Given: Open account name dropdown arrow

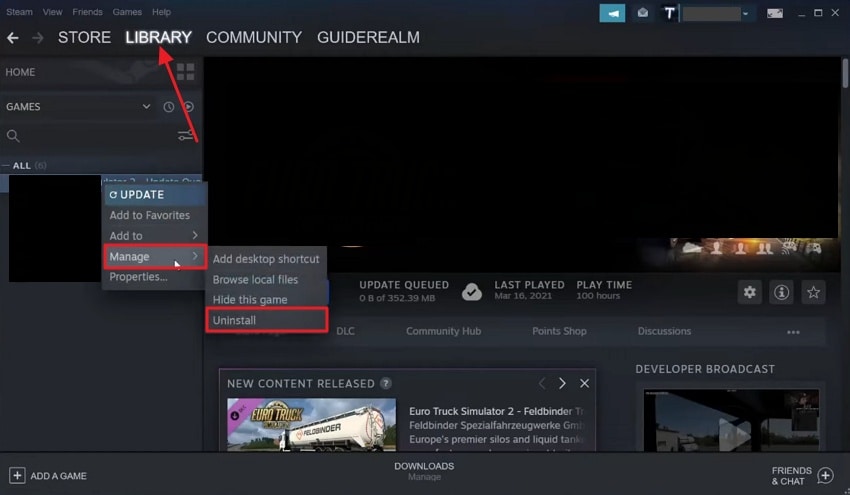Looking at the screenshot, I should point(745,14).
